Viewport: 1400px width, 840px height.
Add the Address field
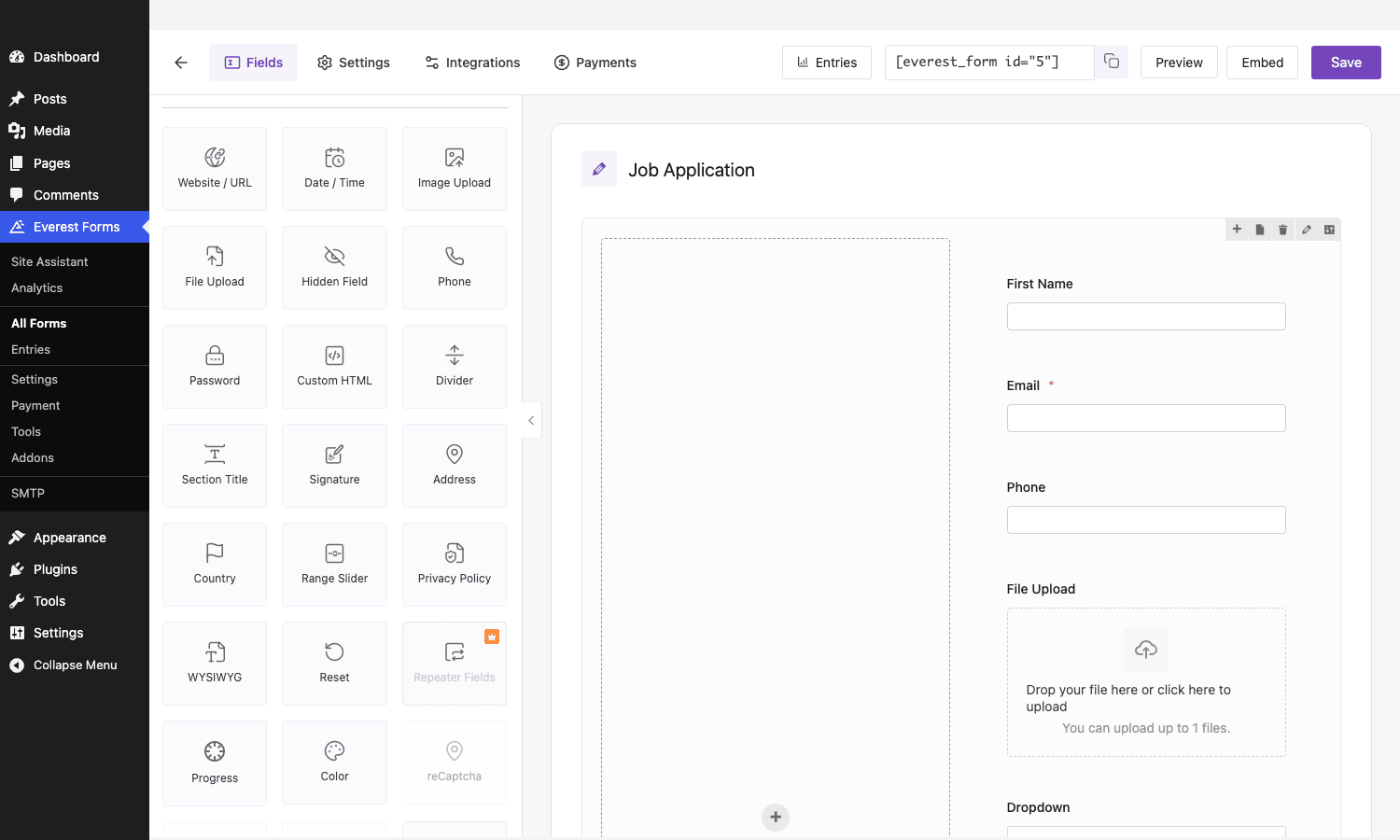pyautogui.click(x=455, y=466)
